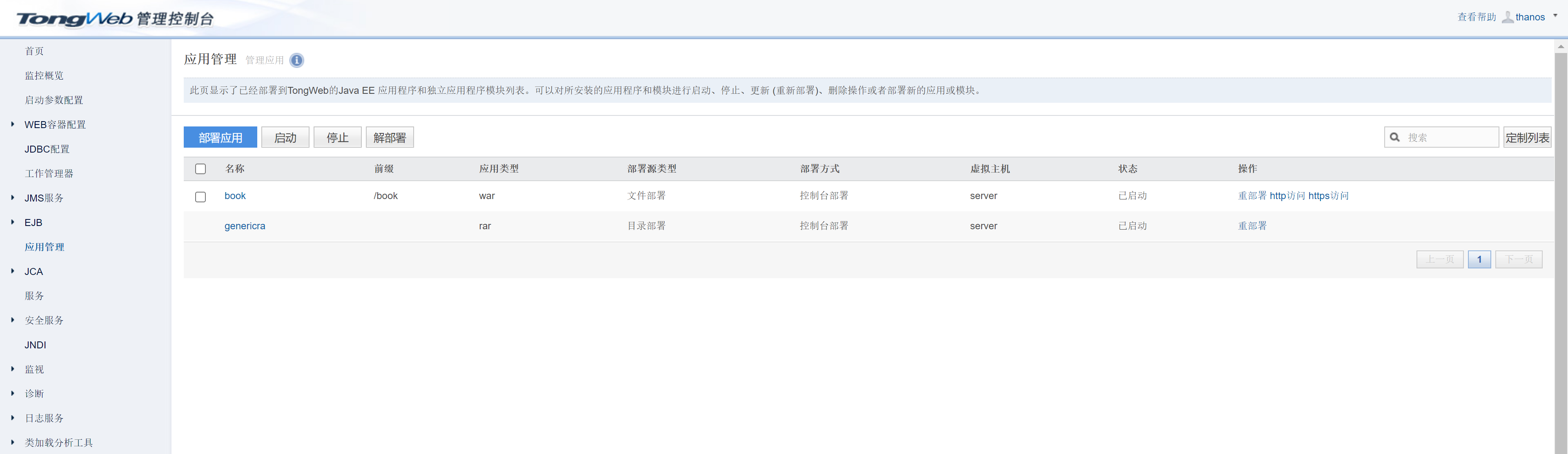Click the search magnifier icon
Screen dimensions: 1568x454
click(x=1394, y=137)
